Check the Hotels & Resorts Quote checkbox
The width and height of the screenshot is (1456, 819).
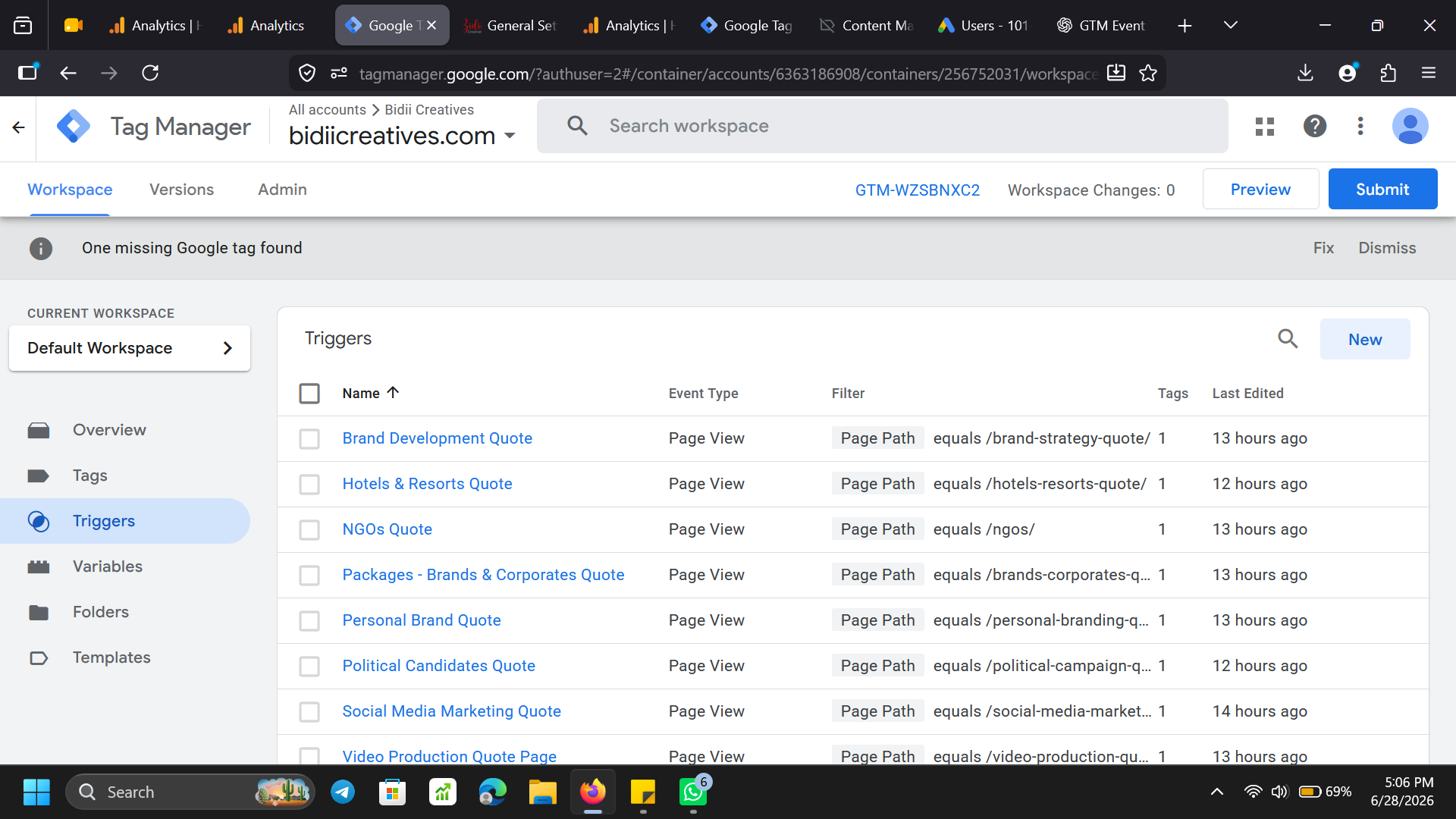(309, 485)
